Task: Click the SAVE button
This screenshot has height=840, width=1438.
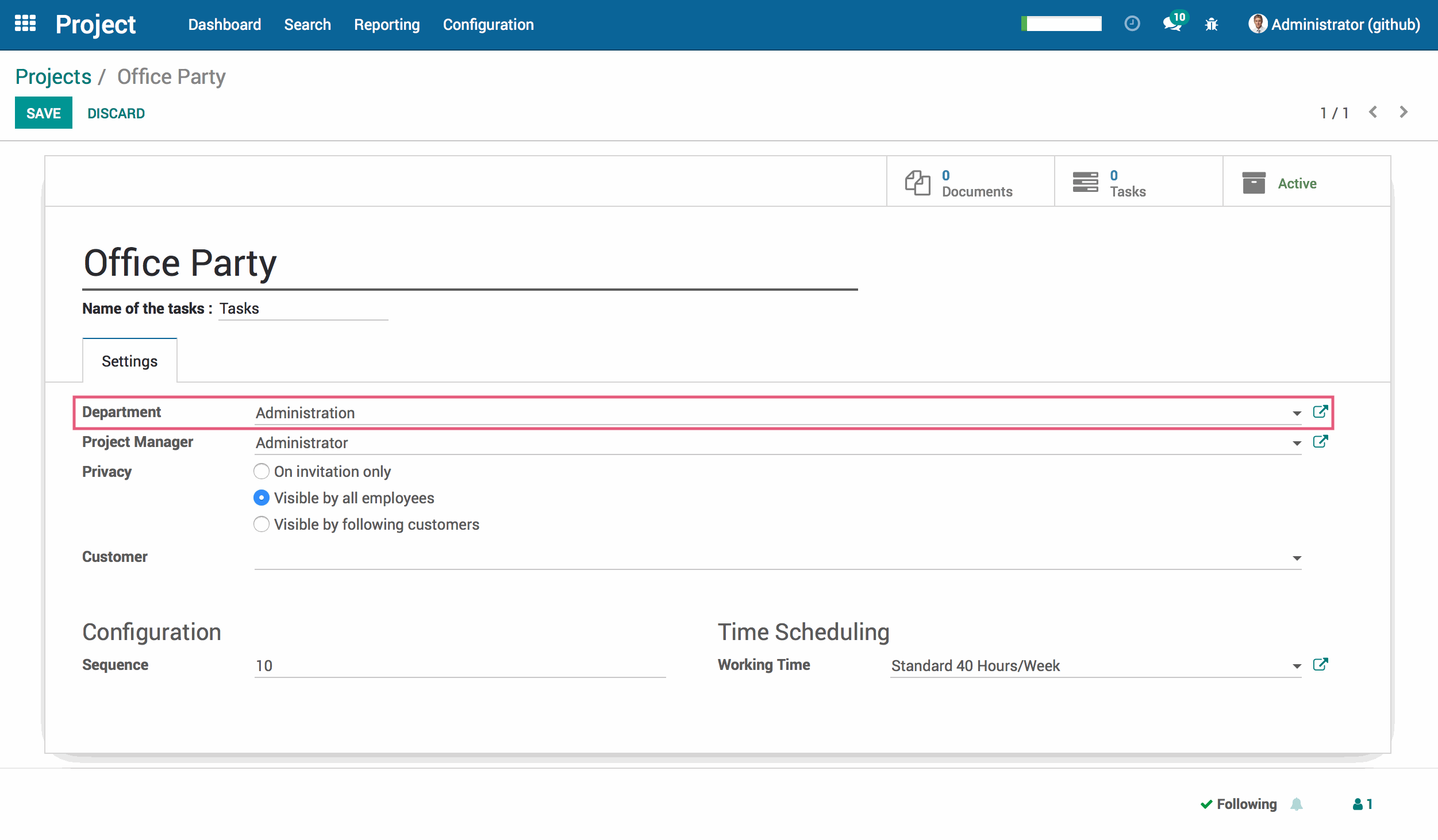Action: point(43,113)
